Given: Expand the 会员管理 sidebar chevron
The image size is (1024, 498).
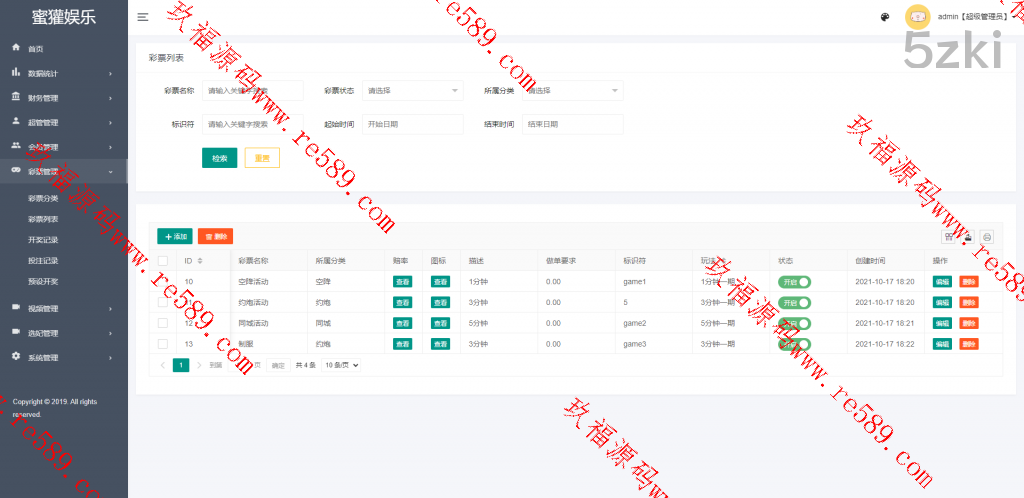Looking at the screenshot, I should coord(110,148).
